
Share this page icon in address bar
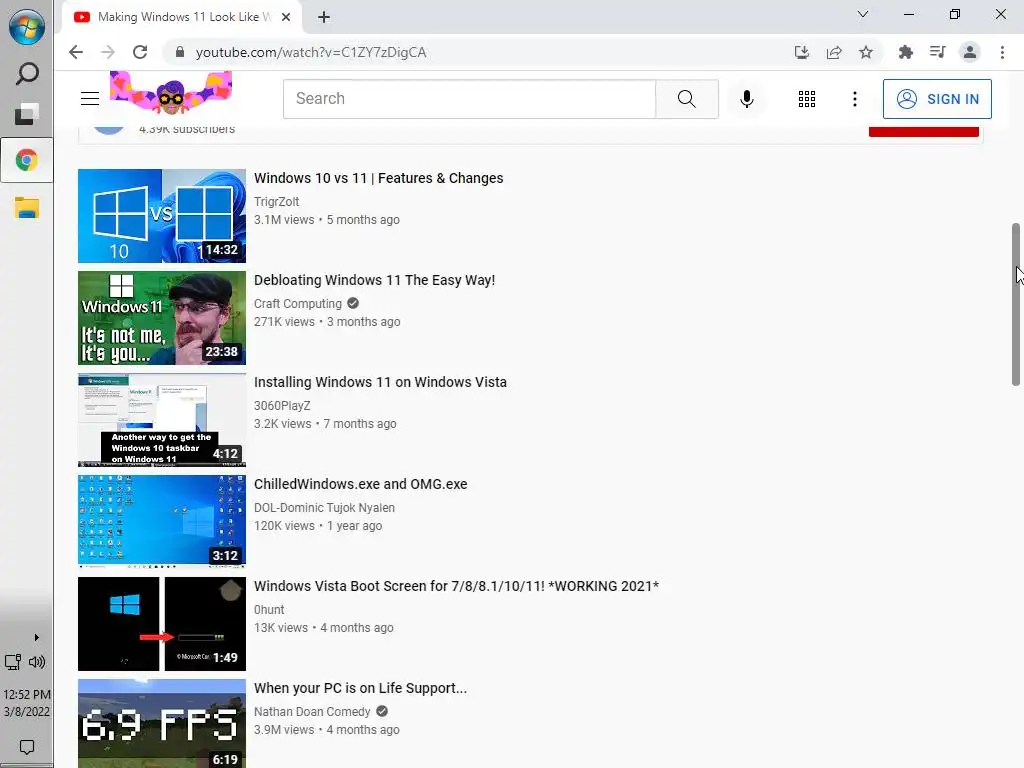tap(833, 52)
